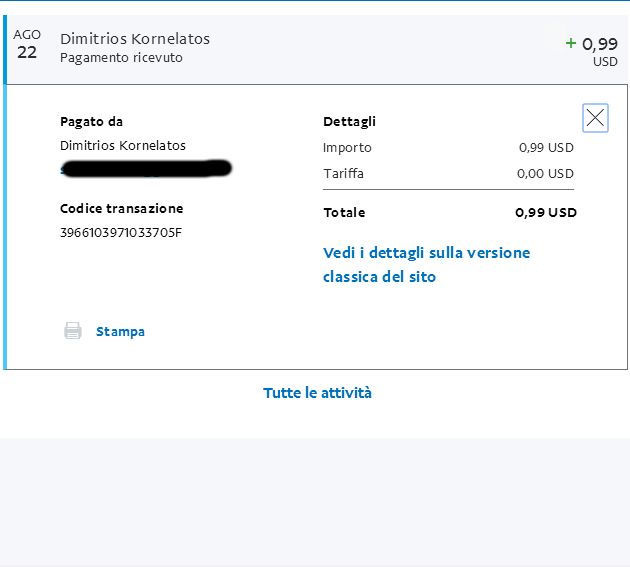
Task: Click the Importo label
Action: coord(347,148)
